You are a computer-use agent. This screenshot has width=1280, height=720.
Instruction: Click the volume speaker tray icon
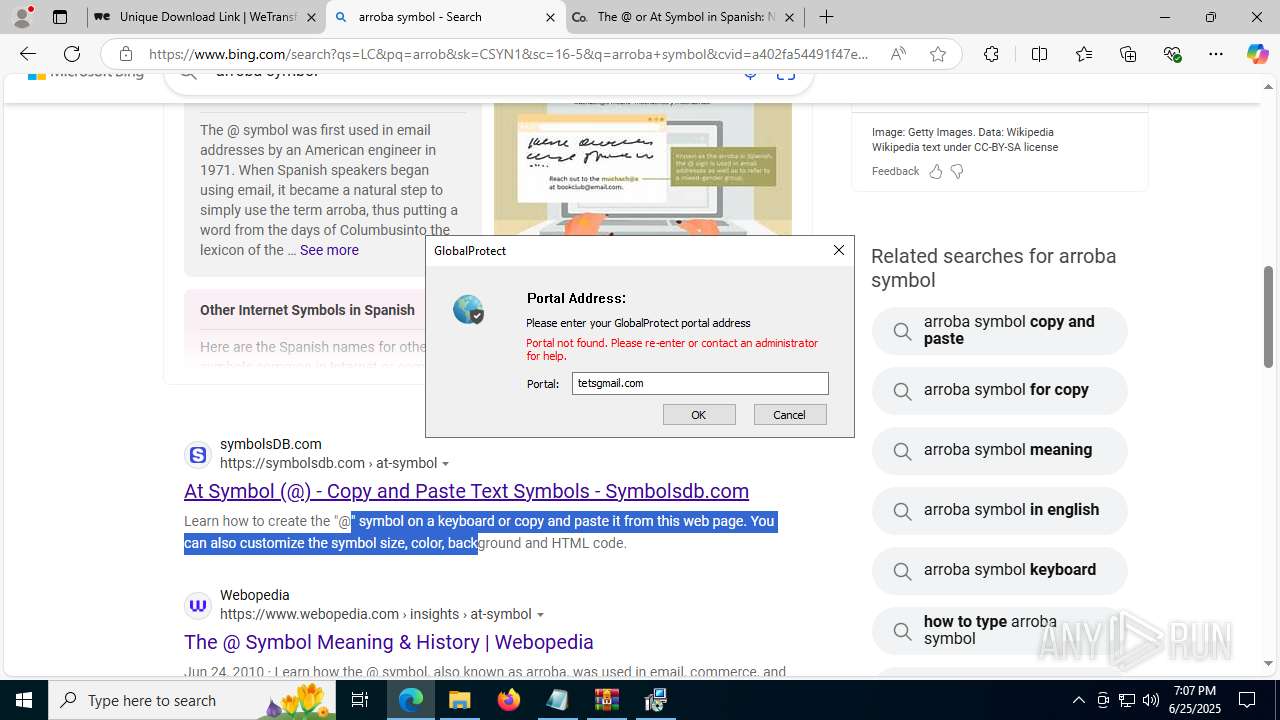[1151, 700]
